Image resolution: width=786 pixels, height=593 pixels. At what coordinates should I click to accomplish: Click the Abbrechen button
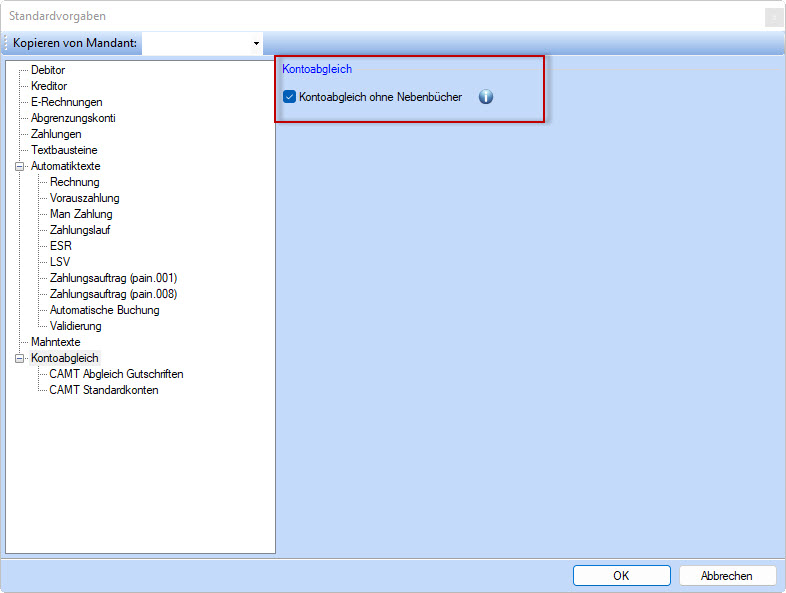point(727,575)
